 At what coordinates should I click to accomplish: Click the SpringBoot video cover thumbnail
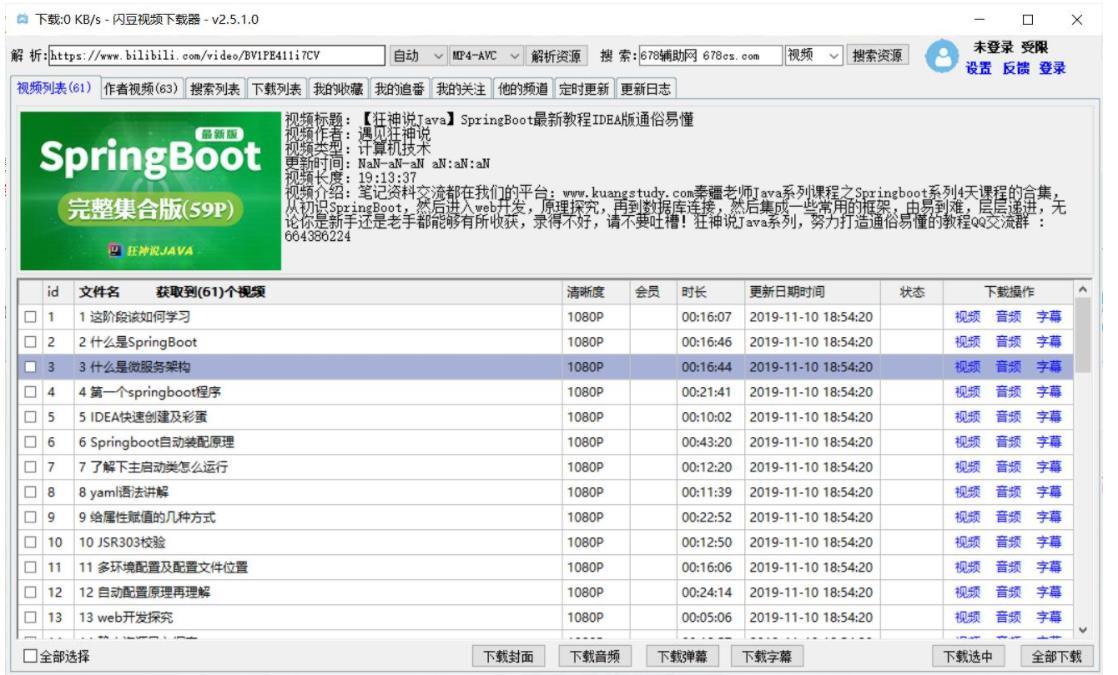(150, 190)
